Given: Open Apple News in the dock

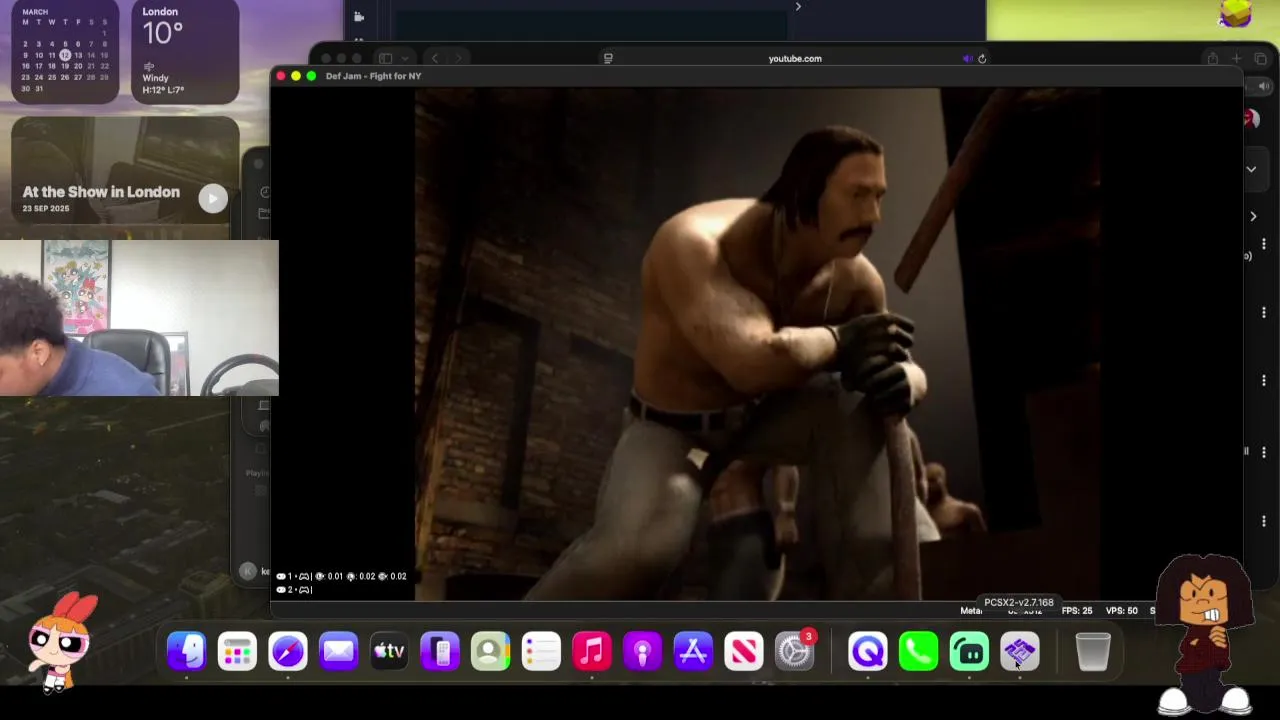Looking at the screenshot, I should point(744,652).
